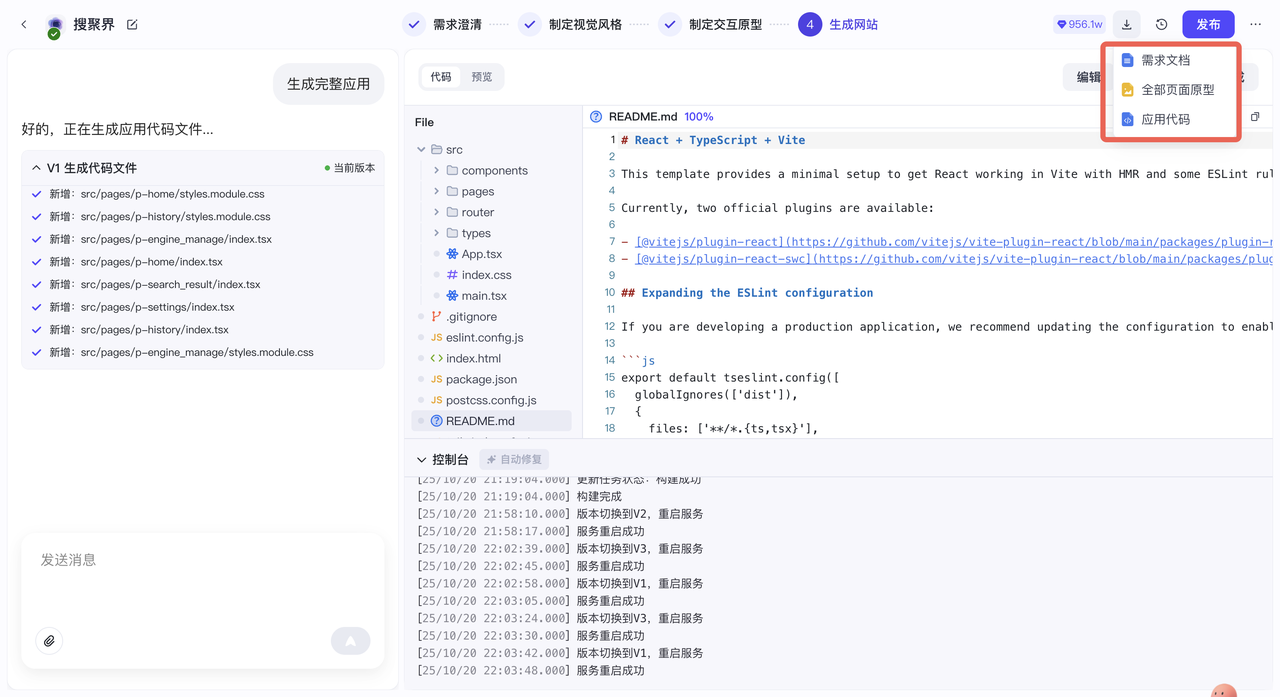
Task: Click the edit project name icon
Action: (x=132, y=24)
